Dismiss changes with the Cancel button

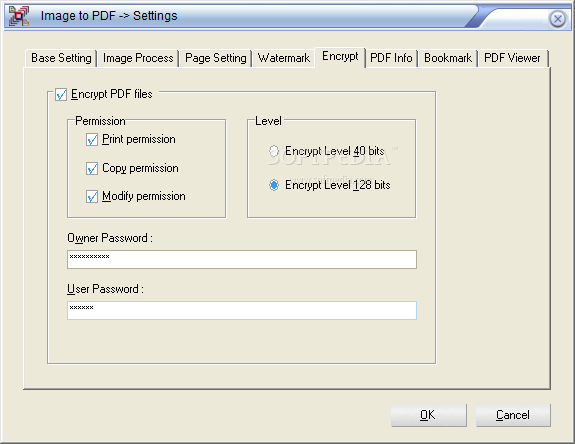(513, 415)
